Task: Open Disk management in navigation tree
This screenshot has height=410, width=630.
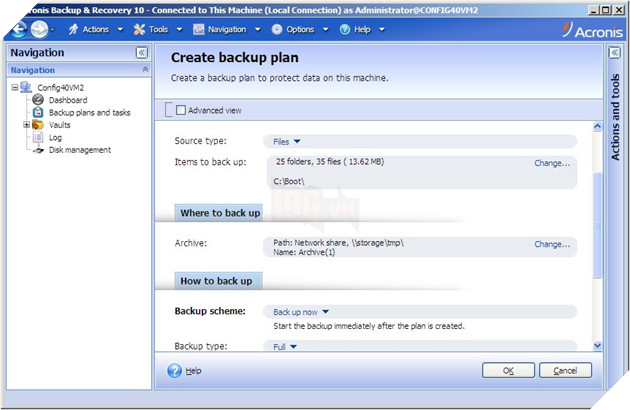Action: [x=80, y=150]
